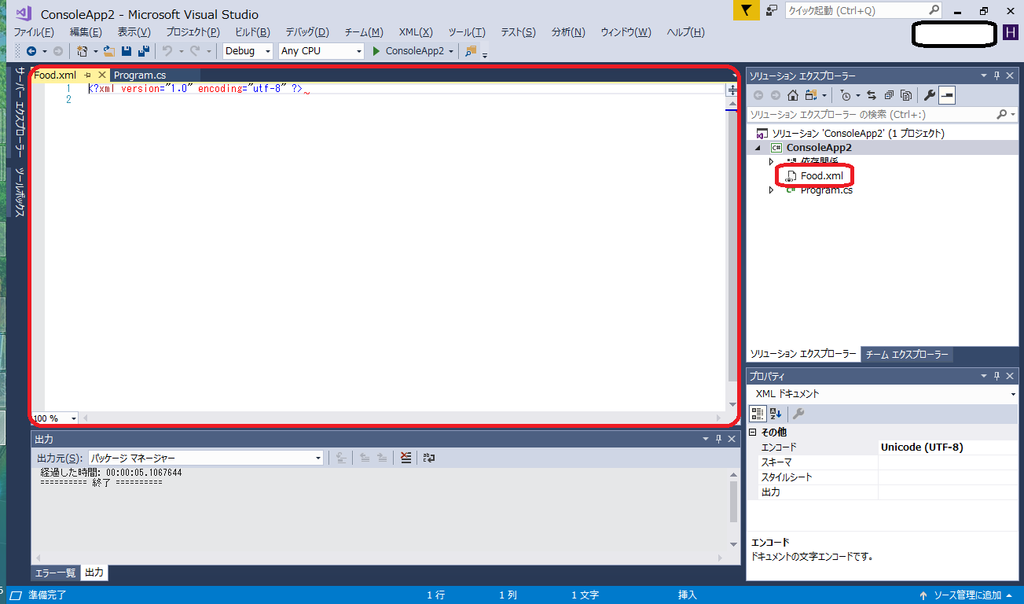Collapse the その他 property category
Viewport: 1024px width, 604px height.
(752, 432)
